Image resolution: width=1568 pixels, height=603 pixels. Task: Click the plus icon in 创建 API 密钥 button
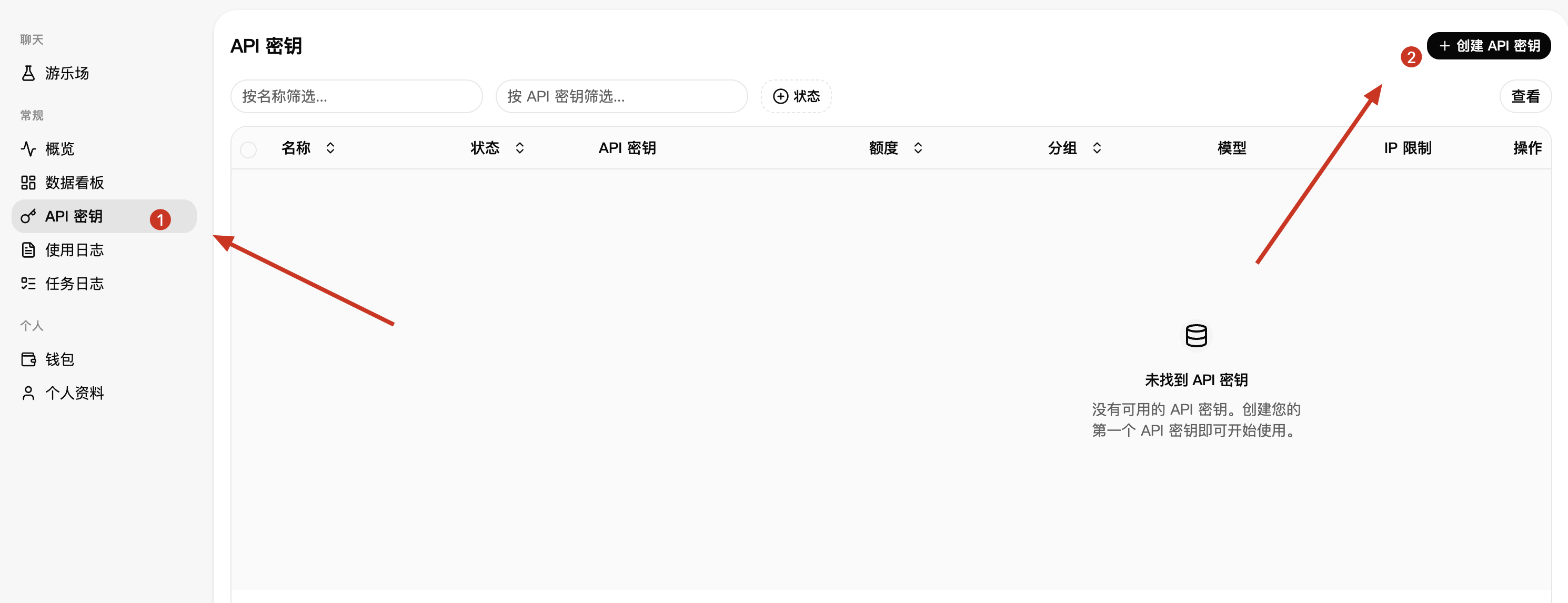coord(1444,46)
